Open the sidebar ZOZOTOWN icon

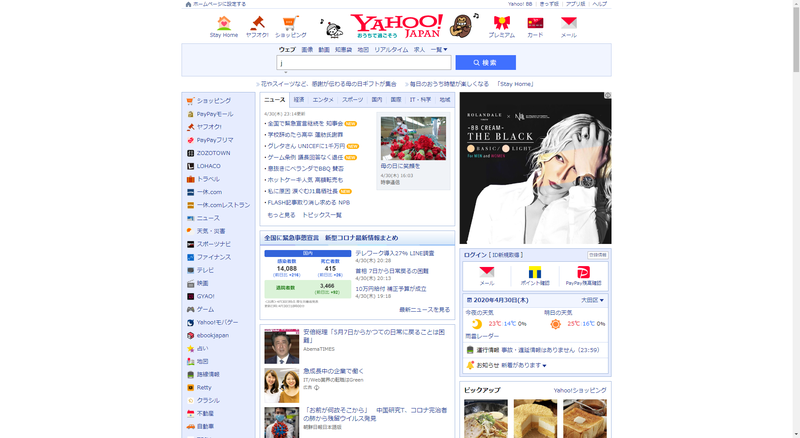190,153
